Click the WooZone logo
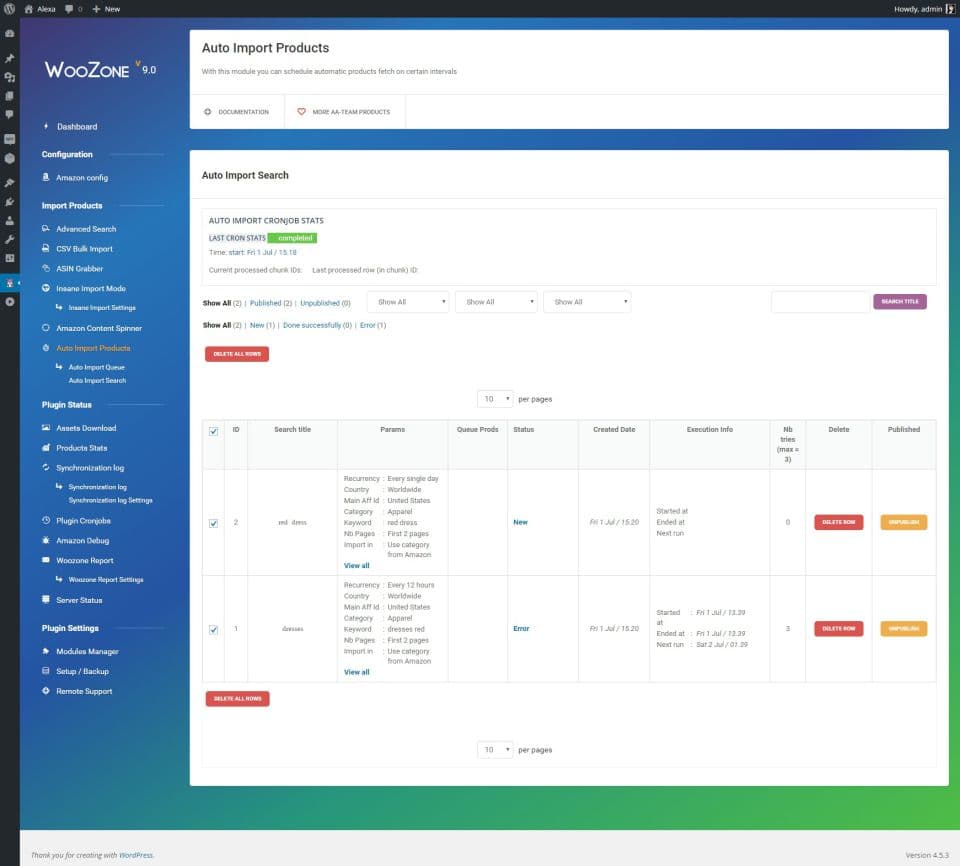Viewport: 960px width, 866px height. tap(99, 69)
